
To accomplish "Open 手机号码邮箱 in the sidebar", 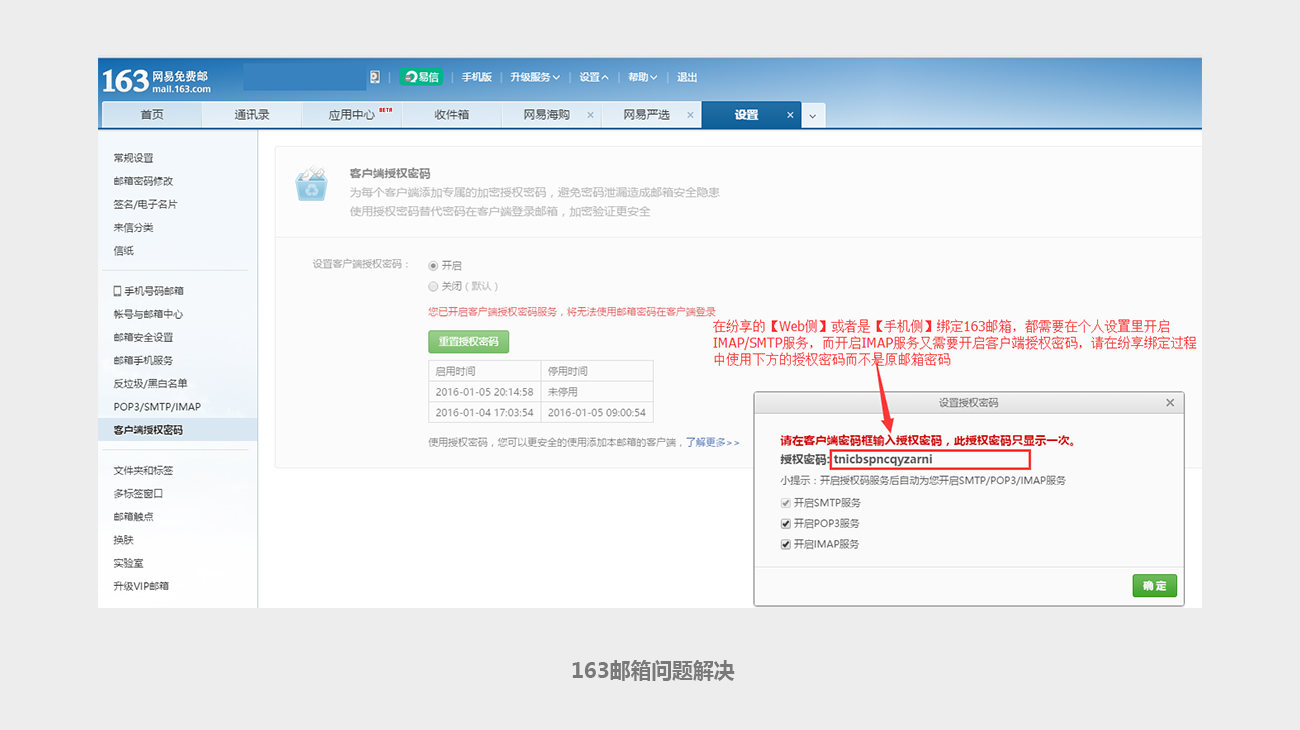I will [x=148, y=291].
